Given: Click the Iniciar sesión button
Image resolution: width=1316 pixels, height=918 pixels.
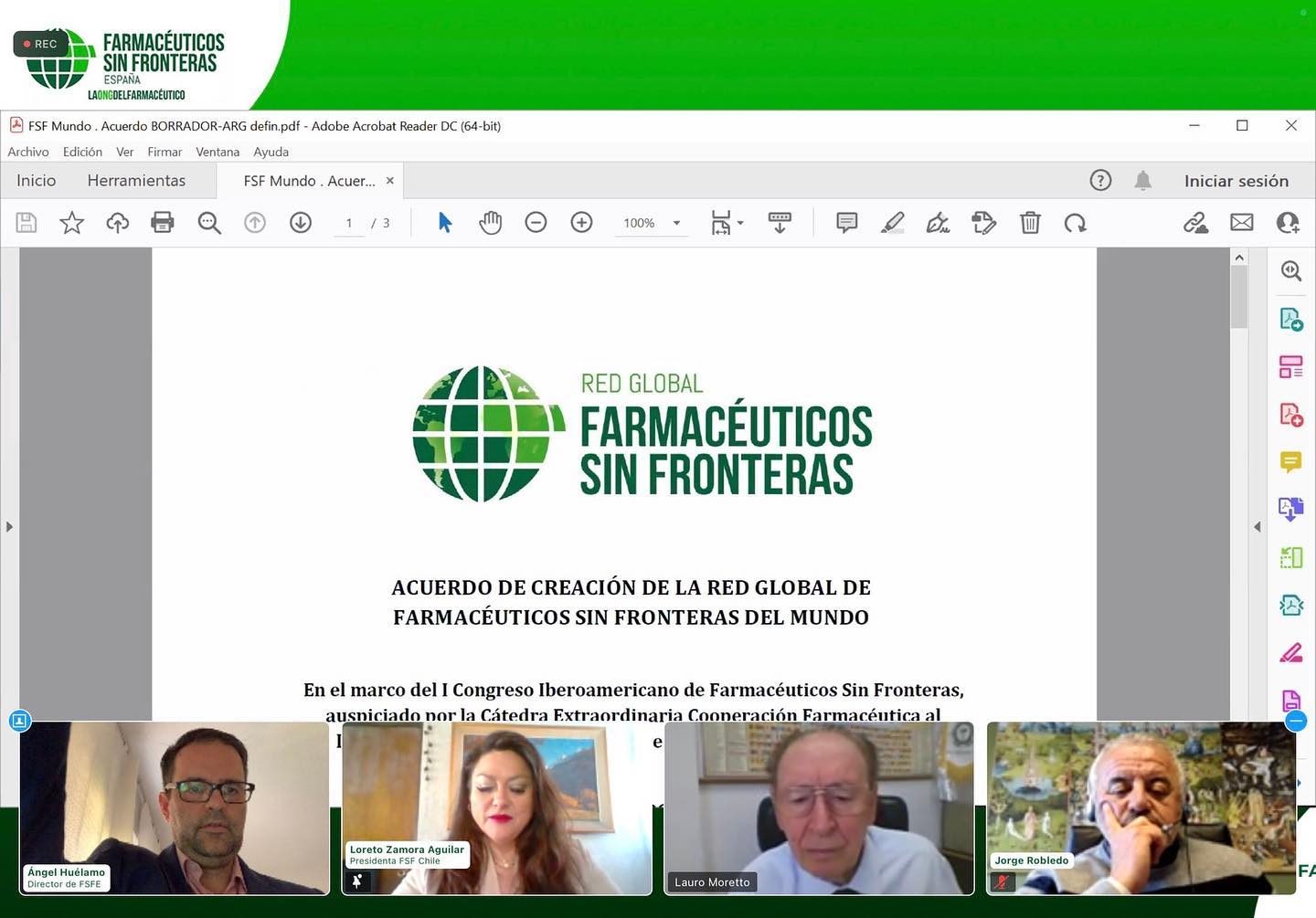Looking at the screenshot, I should point(1236,181).
